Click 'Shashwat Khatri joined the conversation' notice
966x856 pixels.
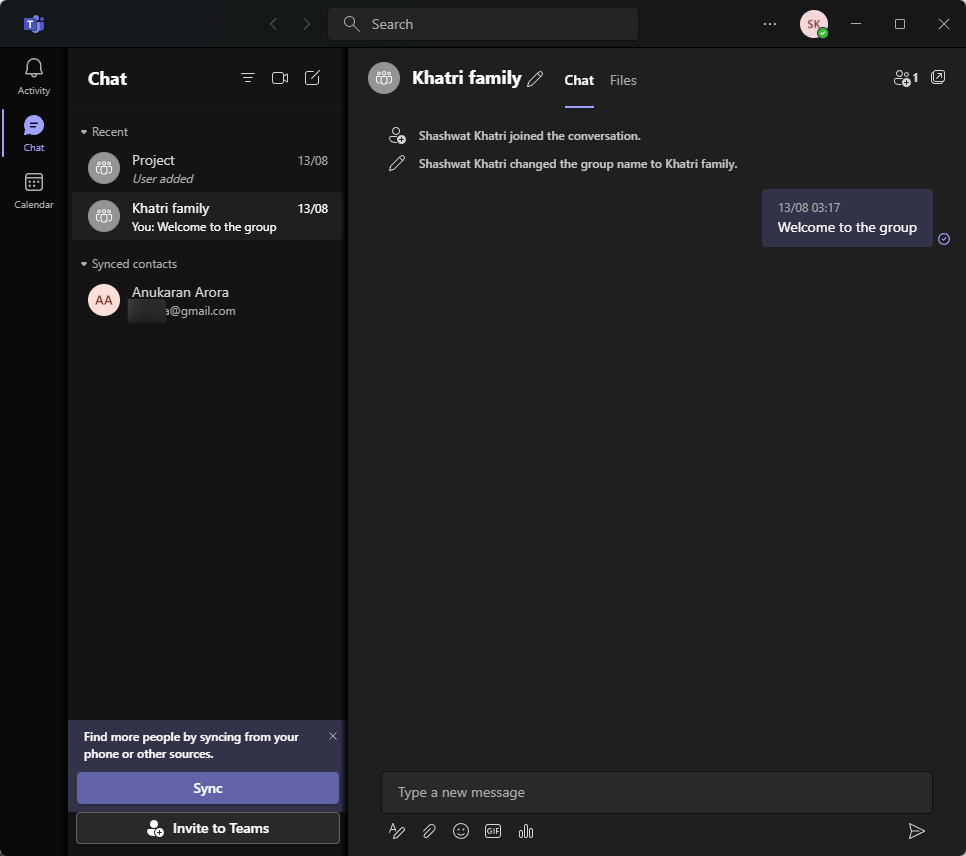pyautogui.click(x=529, y=136)
